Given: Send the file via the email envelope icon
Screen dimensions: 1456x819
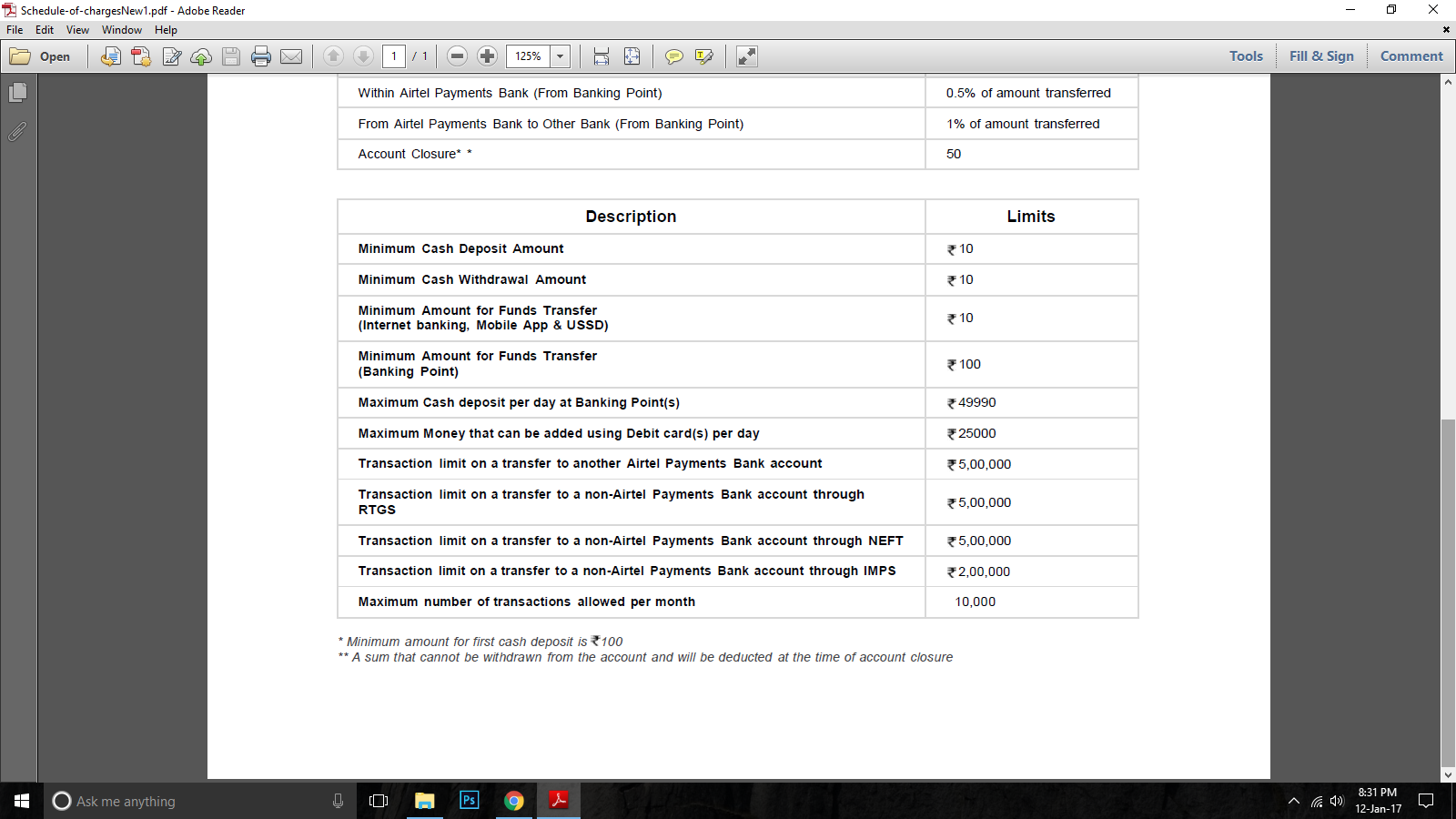Looking at the screenshot, I should (291, 56).
